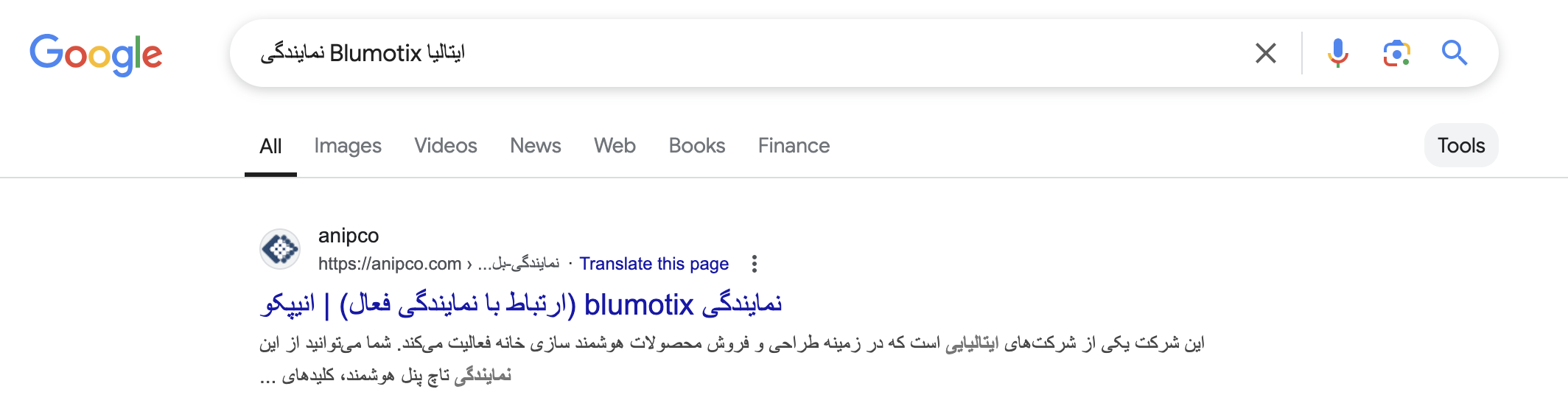Open Google Lens image search icon
This screenshot has width=1568, height=420.
tap(1396, 53)
